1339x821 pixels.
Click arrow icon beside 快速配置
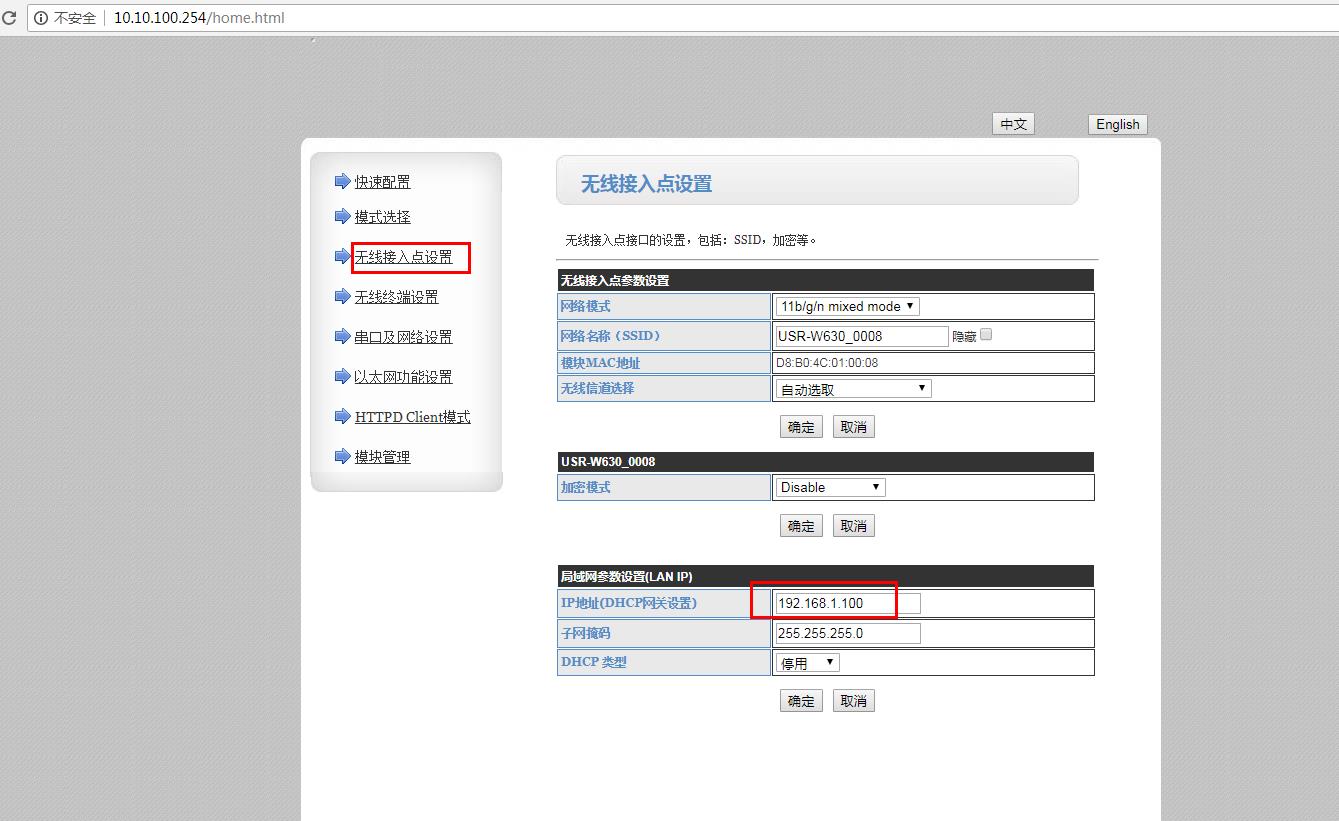pyautogui.click(x=342, y=181)
